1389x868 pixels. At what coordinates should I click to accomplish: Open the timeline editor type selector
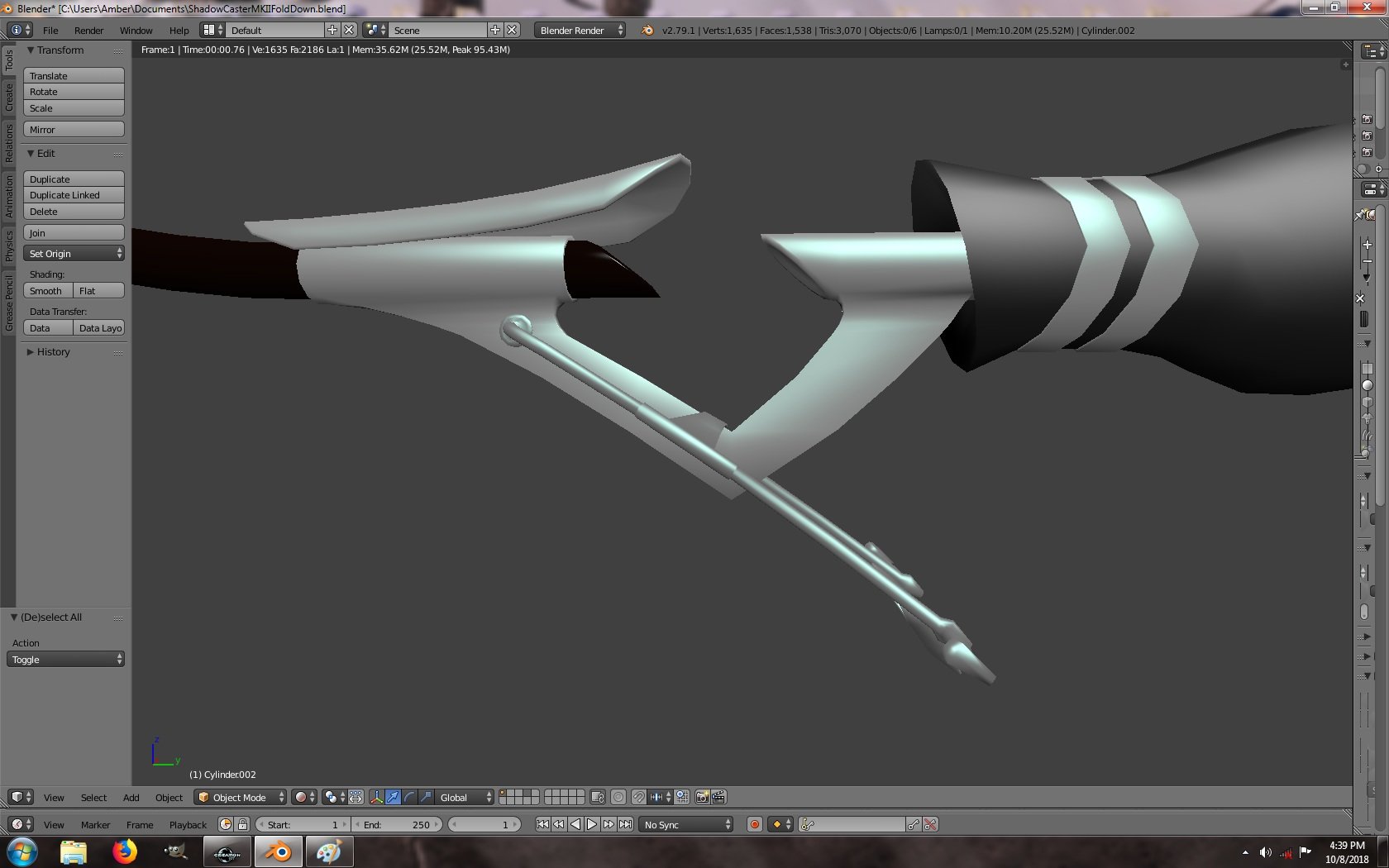click(x=20, y=824)
